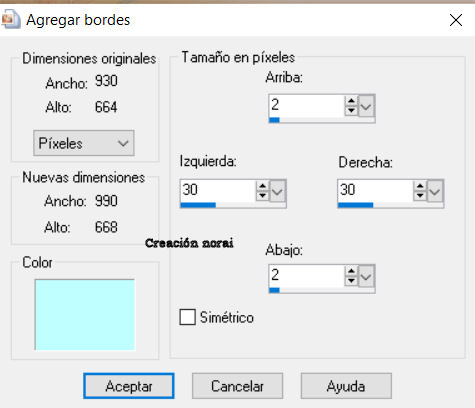Screen dimensions: 475x408
Task: Click the Aceptar button
Action: (129, 386)
